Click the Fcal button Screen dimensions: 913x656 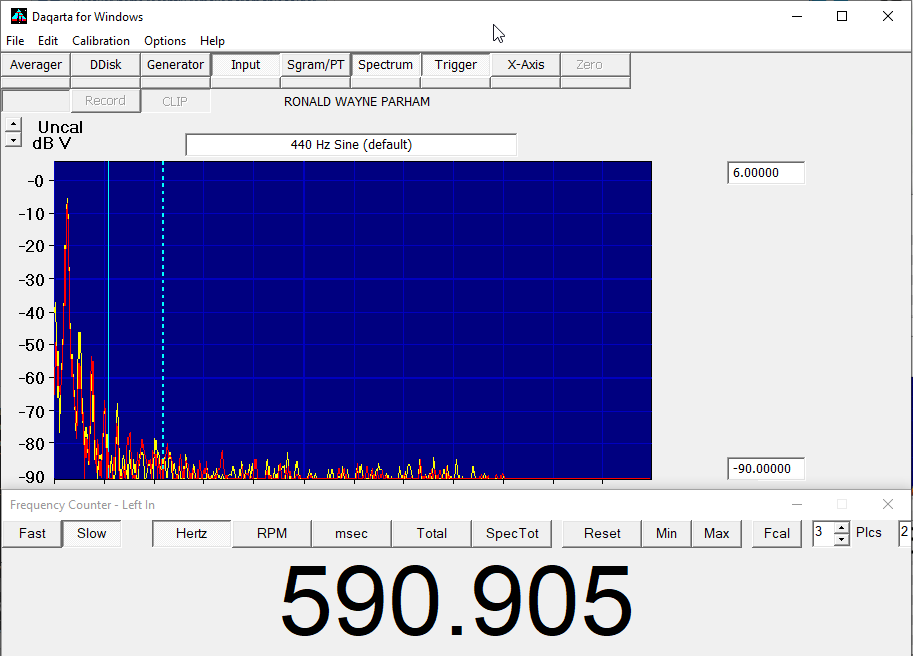click(777, 534)
